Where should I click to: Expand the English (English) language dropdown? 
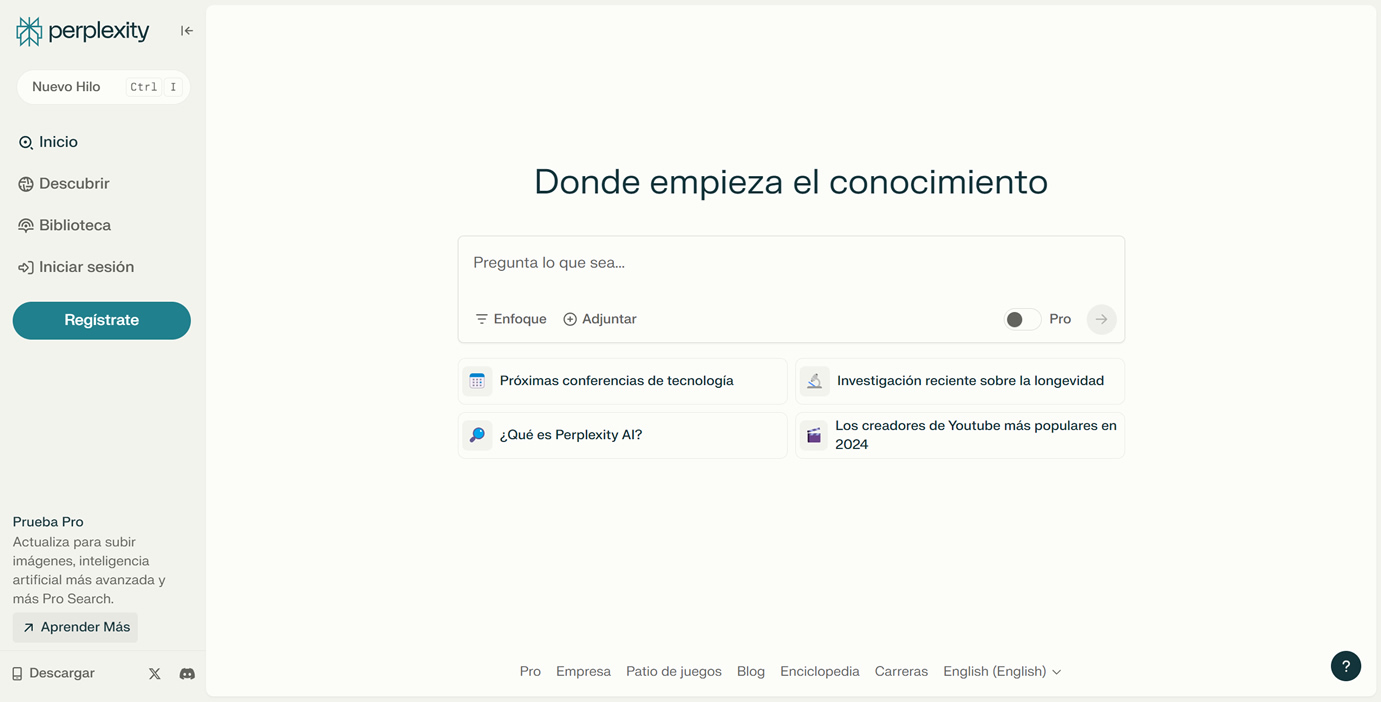(1002, 672)
